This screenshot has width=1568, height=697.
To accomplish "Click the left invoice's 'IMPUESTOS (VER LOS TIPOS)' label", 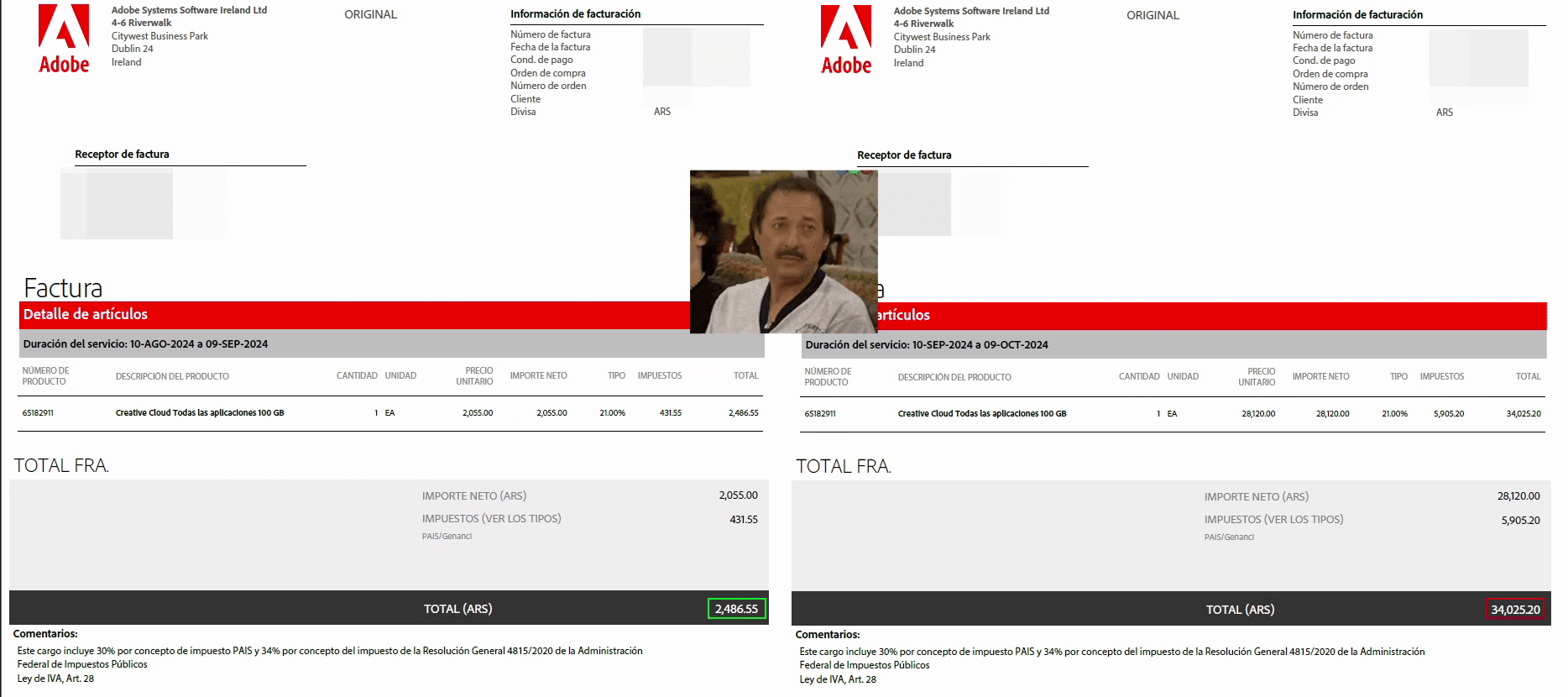I will [492, 519].
